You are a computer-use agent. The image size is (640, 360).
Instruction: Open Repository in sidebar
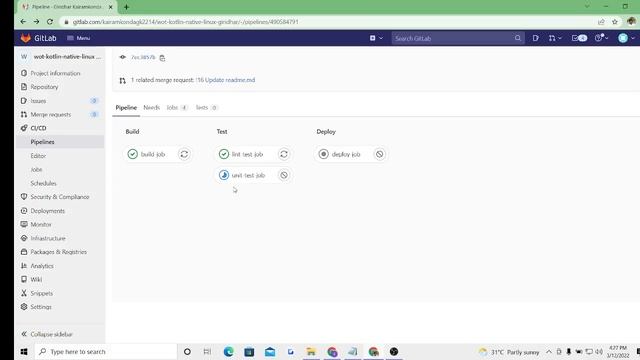click(44, 87)
